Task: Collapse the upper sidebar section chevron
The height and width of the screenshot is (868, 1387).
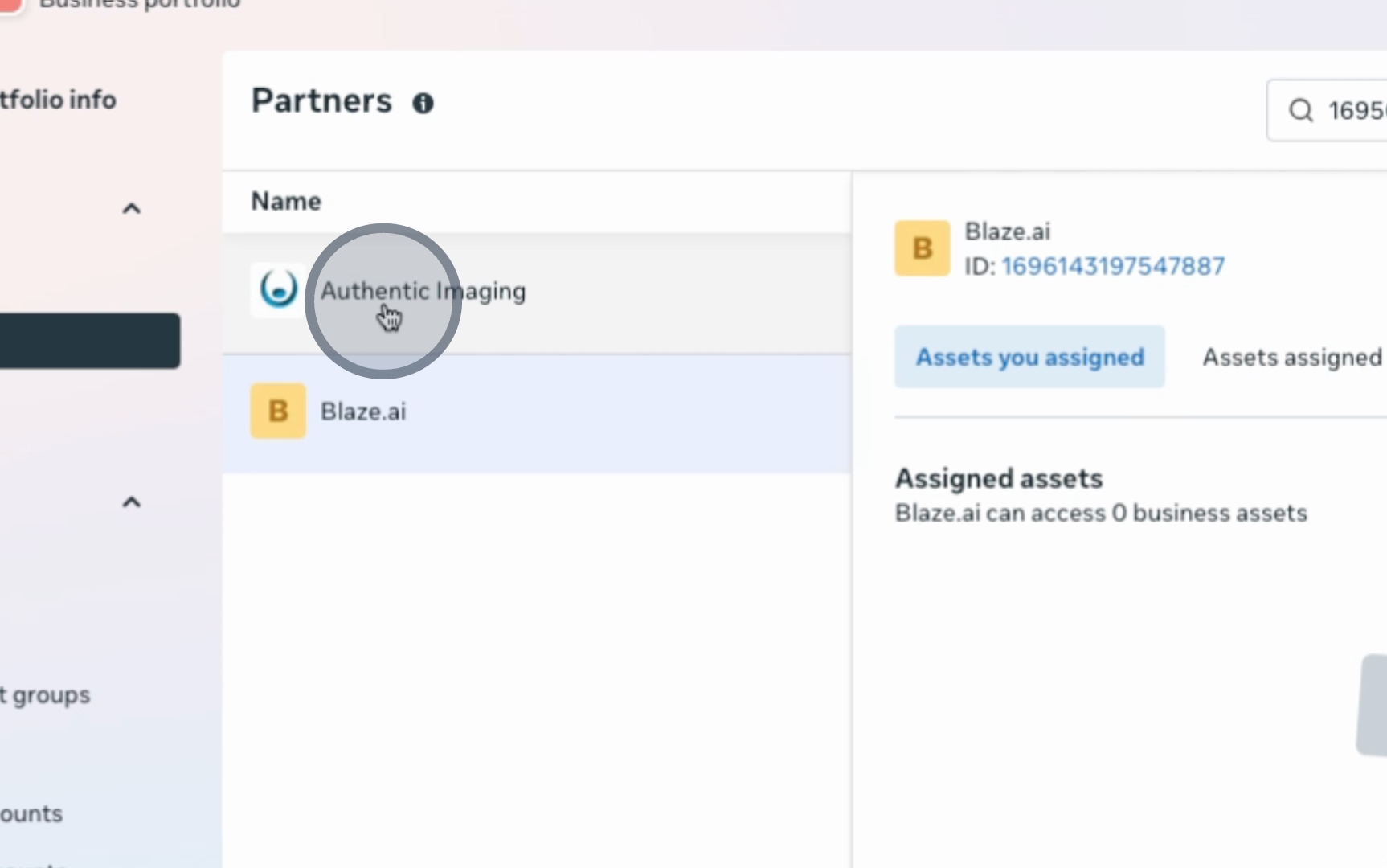Action: (131, 209)
